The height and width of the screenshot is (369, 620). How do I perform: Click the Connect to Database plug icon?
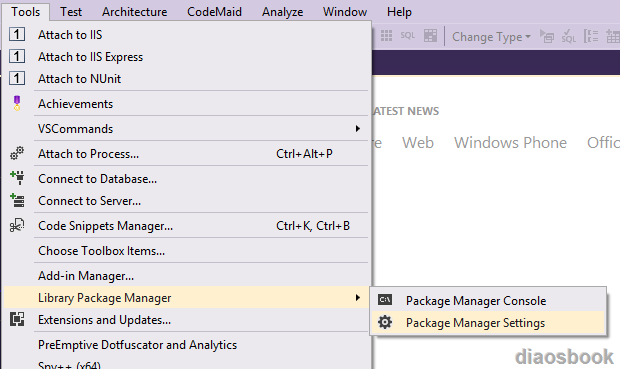click(17, 178)
